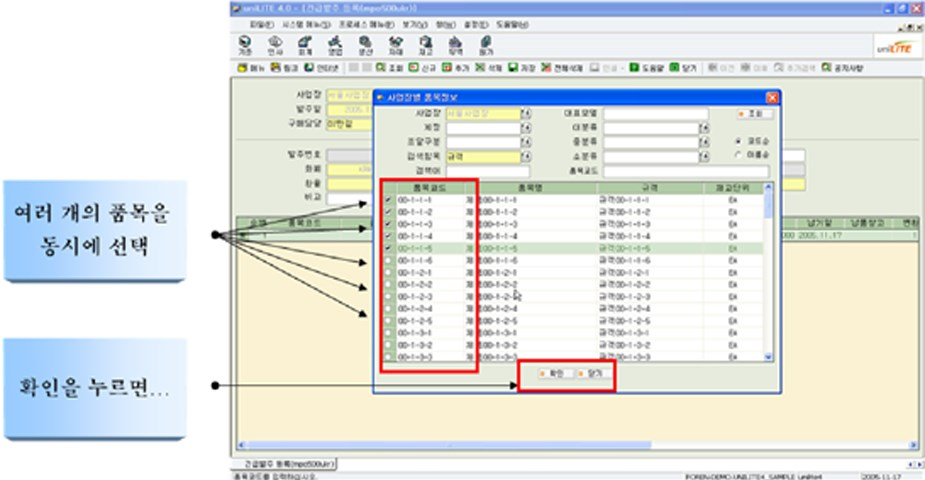The width and height of the screenshot is (925, 480).
Task: Check the checkbox for item 00-1-1-6
Action: pos(388,260)
